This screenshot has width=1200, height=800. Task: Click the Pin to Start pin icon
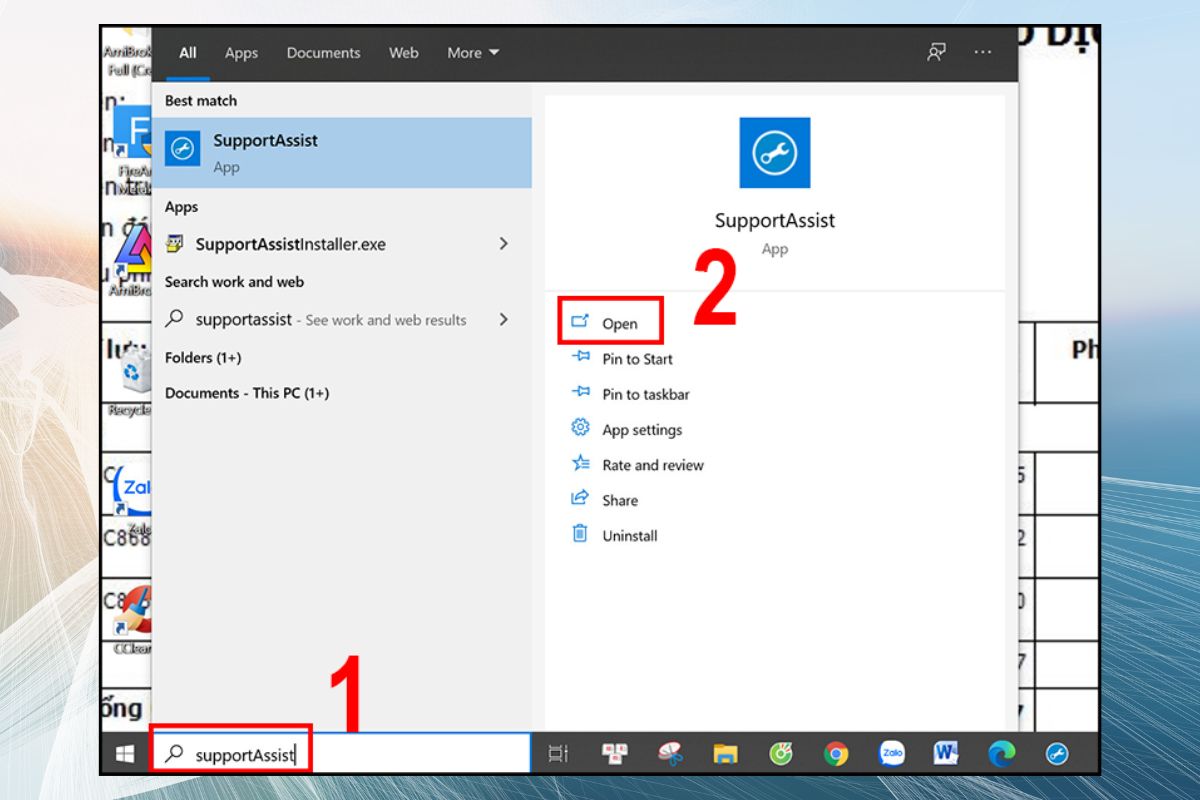click(580, 357)
